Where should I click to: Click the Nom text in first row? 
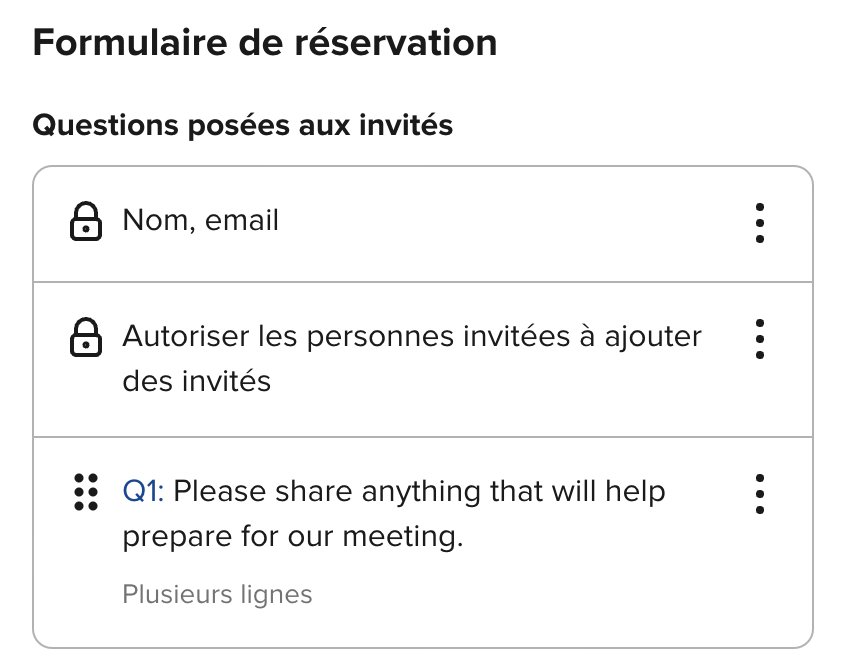154,220
